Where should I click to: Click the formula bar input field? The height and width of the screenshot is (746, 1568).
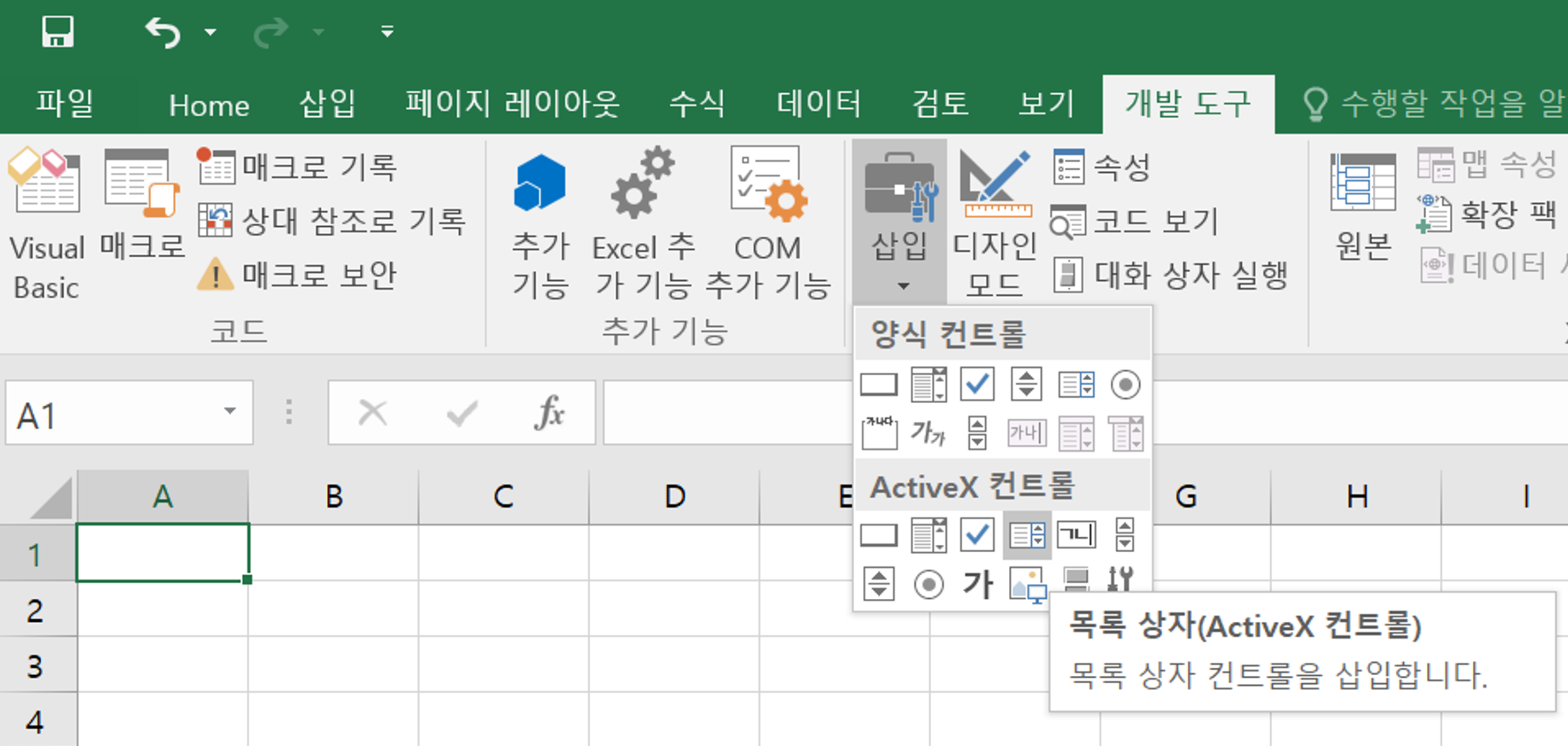(x=723, y=413)
